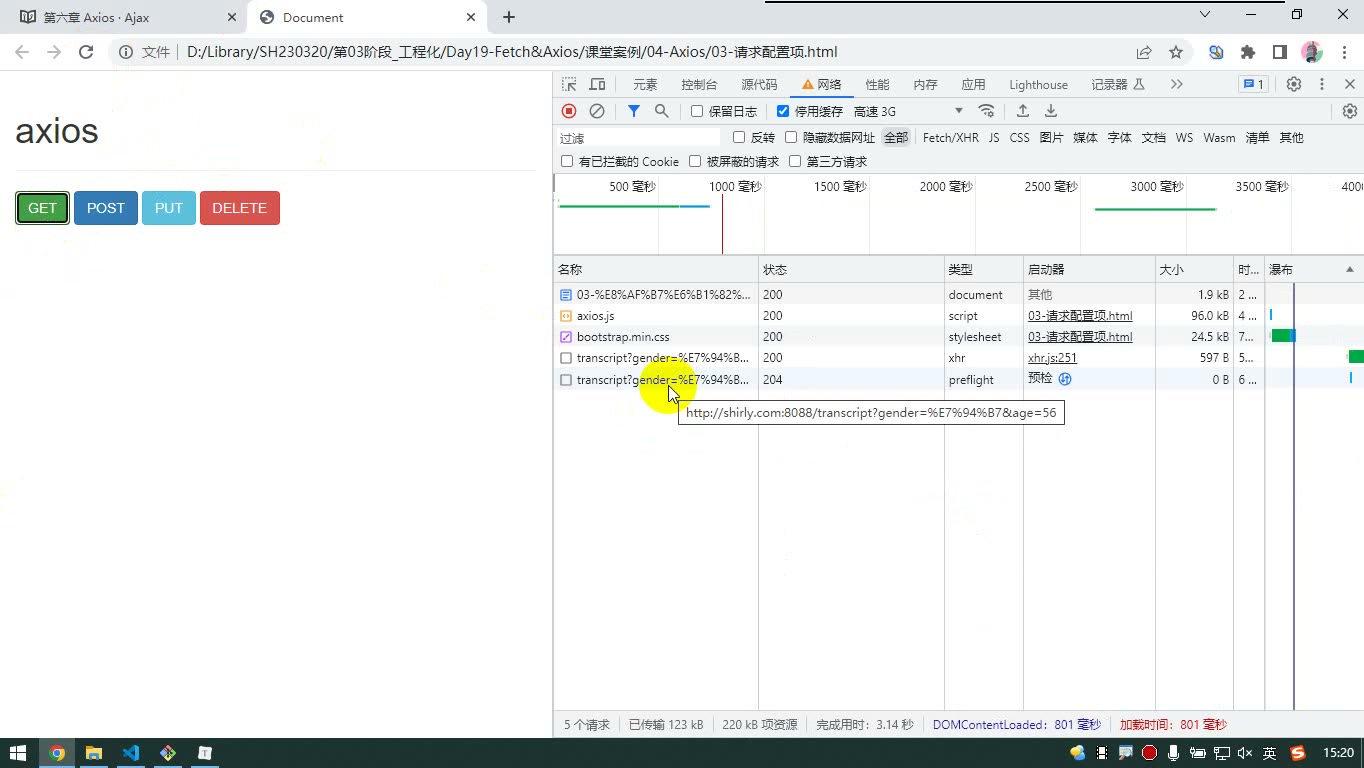Open network conditions wifi icon
1364x768 pixels.
[x=987, y=111]
